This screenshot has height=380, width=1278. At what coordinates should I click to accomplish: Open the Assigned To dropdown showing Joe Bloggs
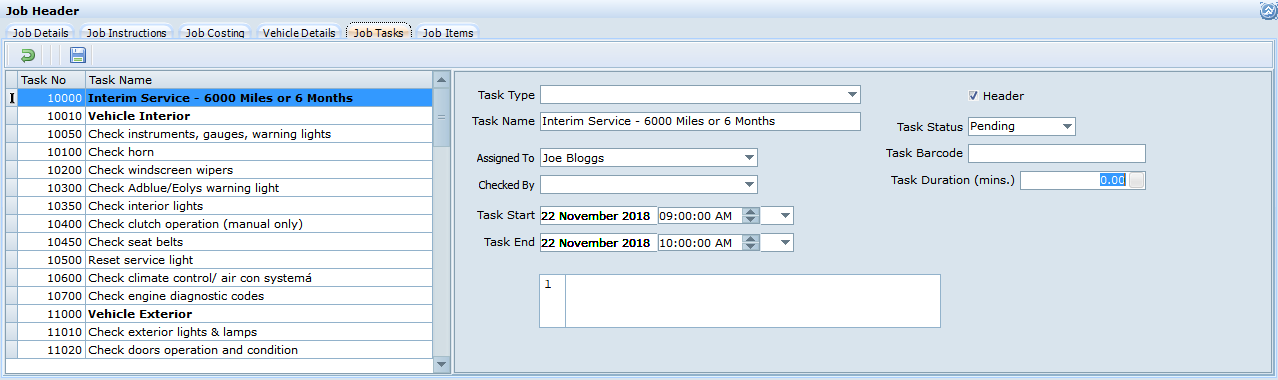click(x=749, y=158)
